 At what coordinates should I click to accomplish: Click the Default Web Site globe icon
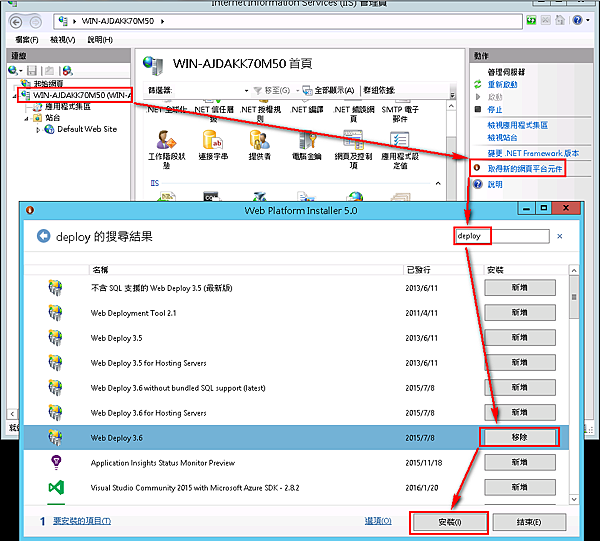point(49,129)
